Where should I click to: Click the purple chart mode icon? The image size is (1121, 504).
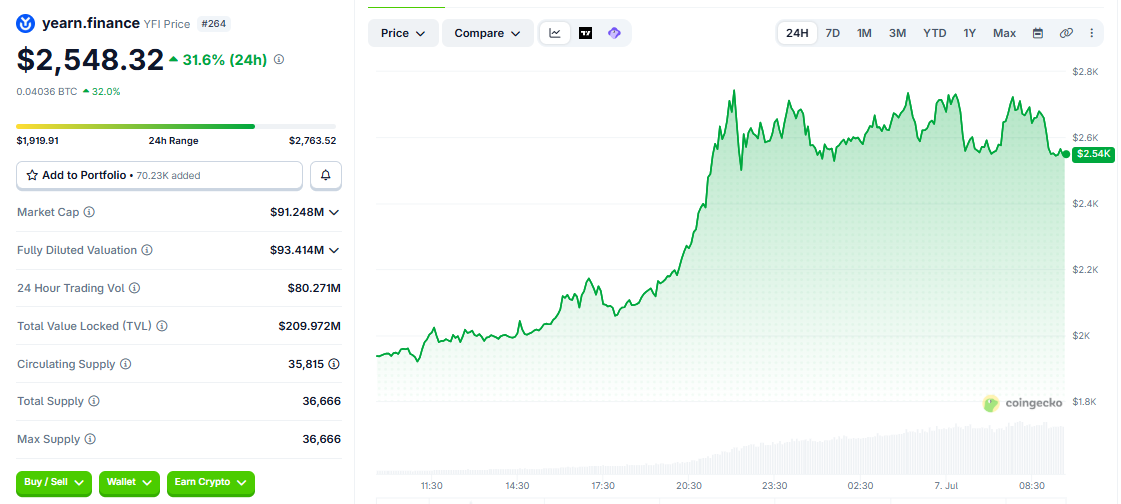[614, 33]
